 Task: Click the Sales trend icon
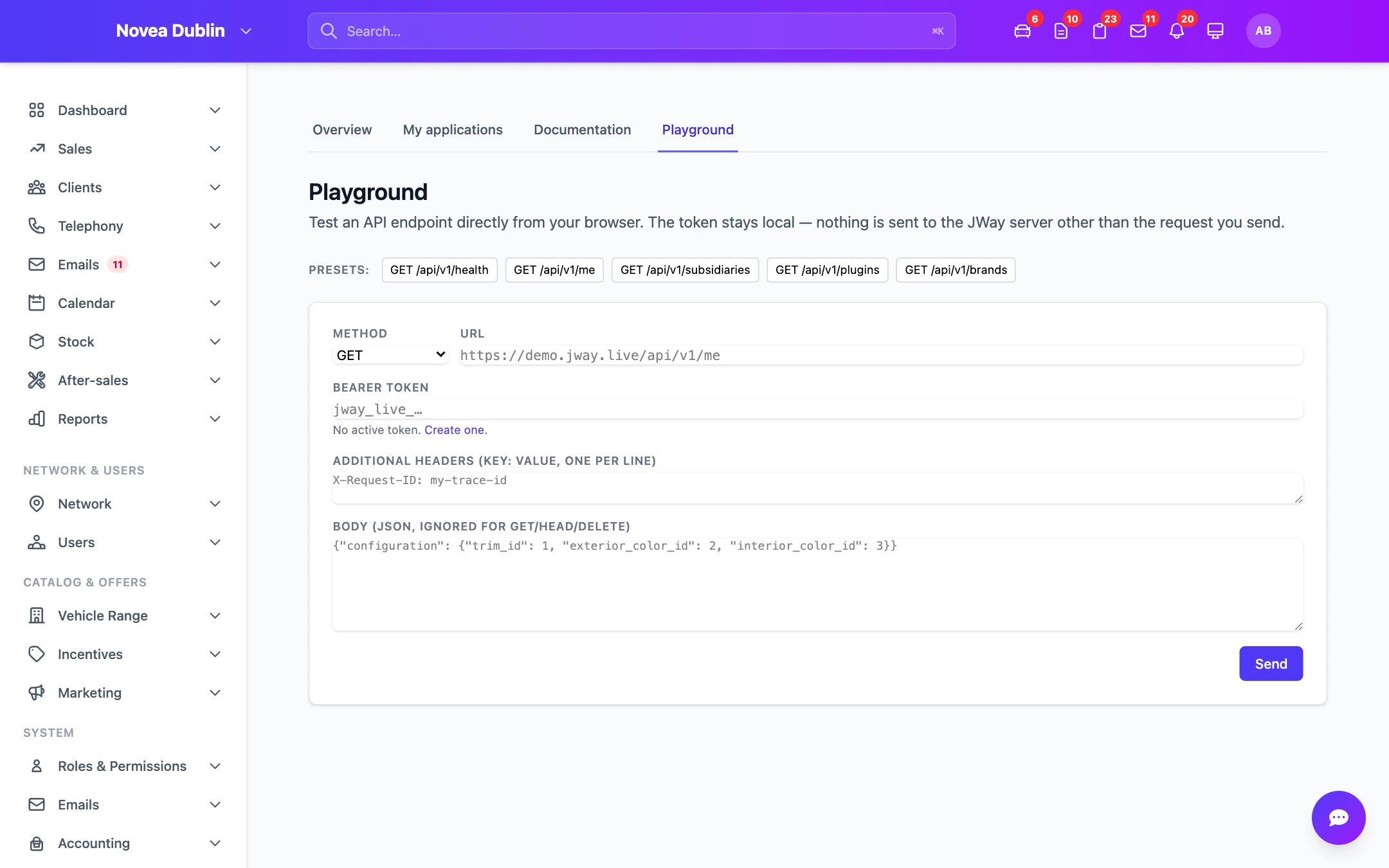(x=37, y=149)
